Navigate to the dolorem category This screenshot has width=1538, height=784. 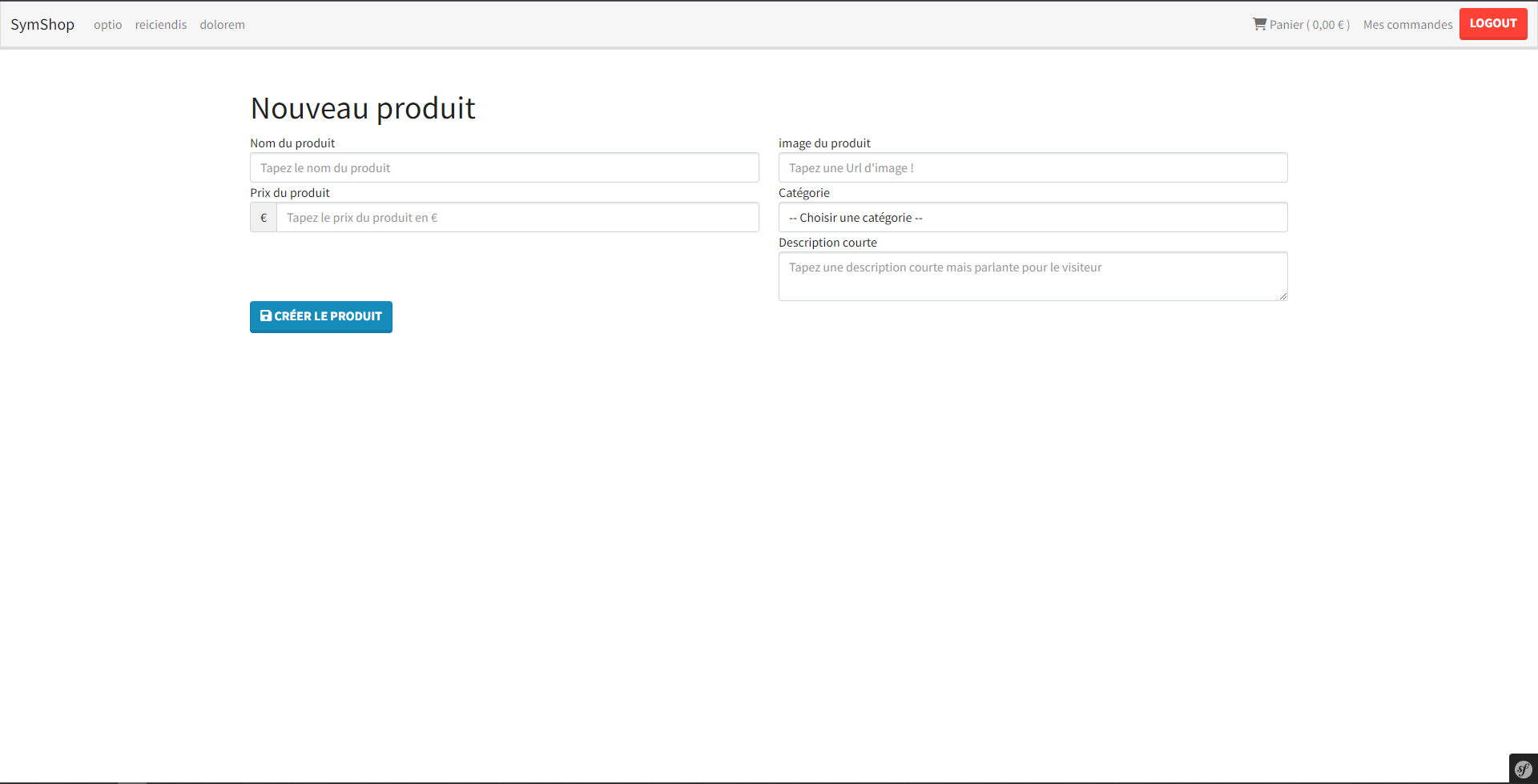(x=222, y=25)
